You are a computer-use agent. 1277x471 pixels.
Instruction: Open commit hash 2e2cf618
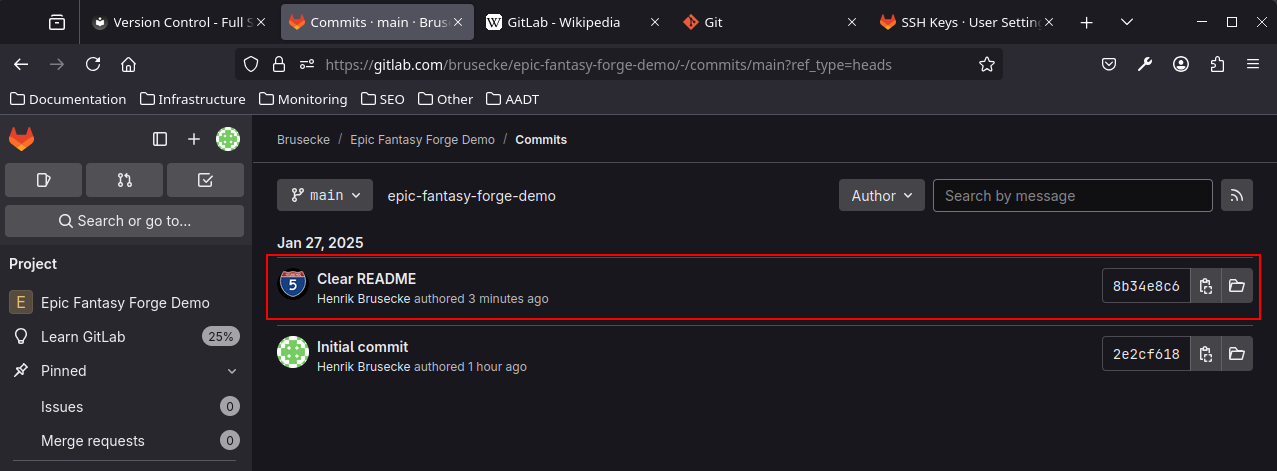(x=1146, y=354)
